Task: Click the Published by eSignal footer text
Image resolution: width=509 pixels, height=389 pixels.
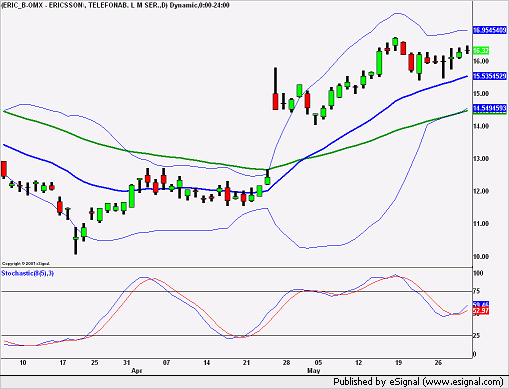Action: (418, 382)
